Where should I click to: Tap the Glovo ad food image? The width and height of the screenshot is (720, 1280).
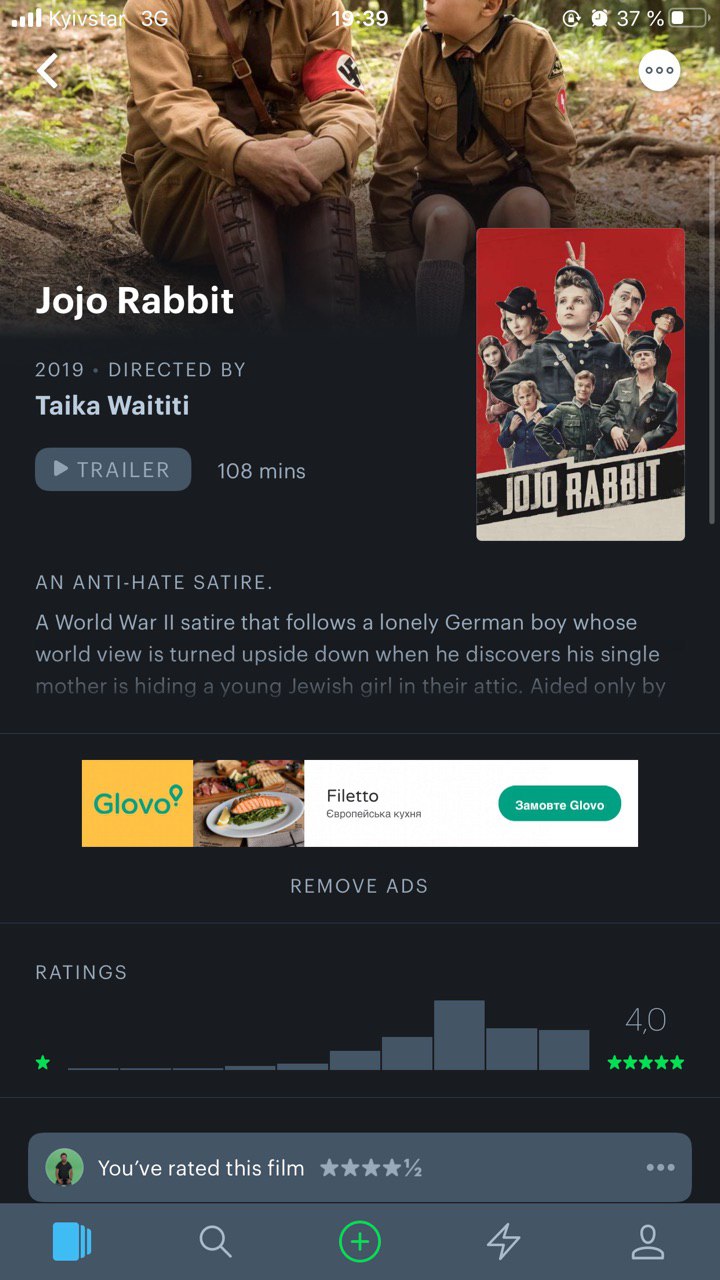point(248,803)
